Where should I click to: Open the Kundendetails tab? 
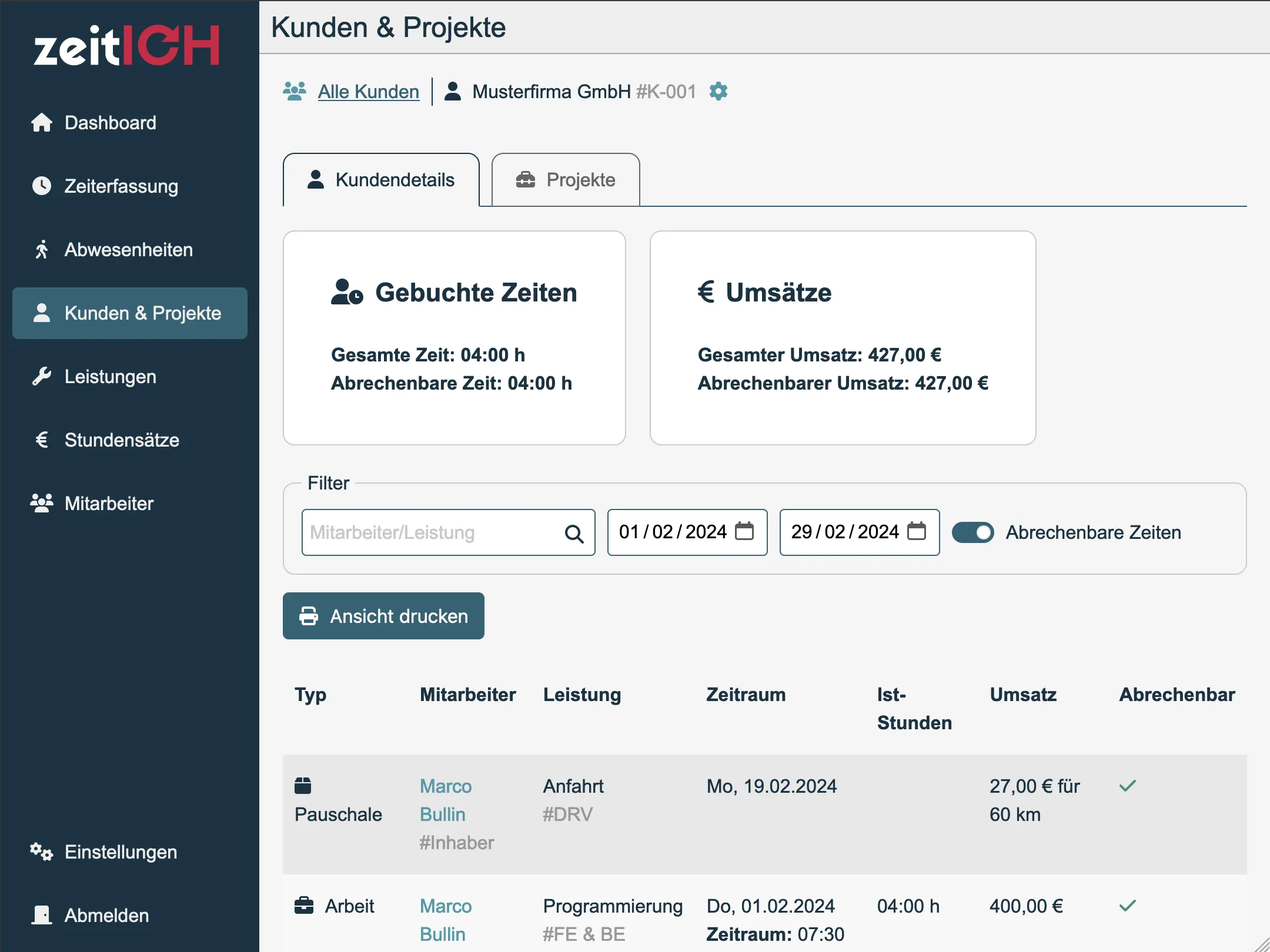[x=381, y=180]
